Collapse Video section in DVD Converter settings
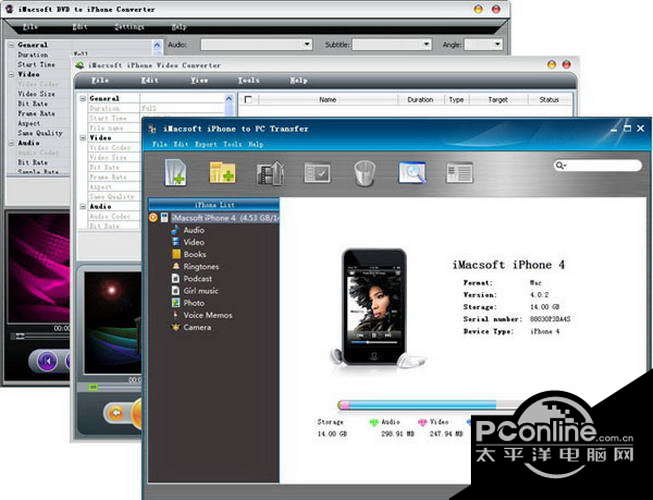Screen dimensions: 653x500 click(x=11, y=75)
